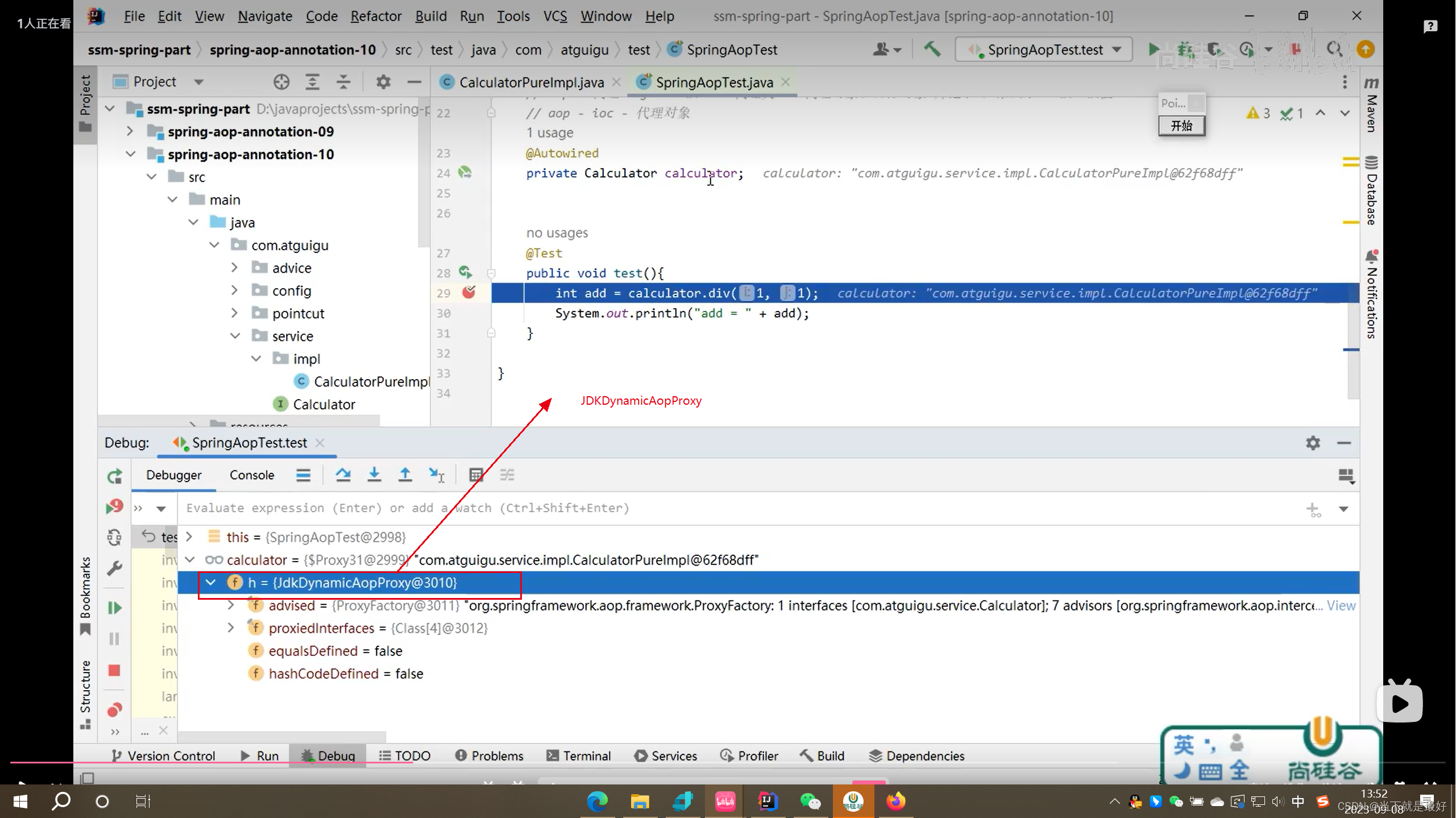Click Run to Cursor icon

[x=437, y=475]
